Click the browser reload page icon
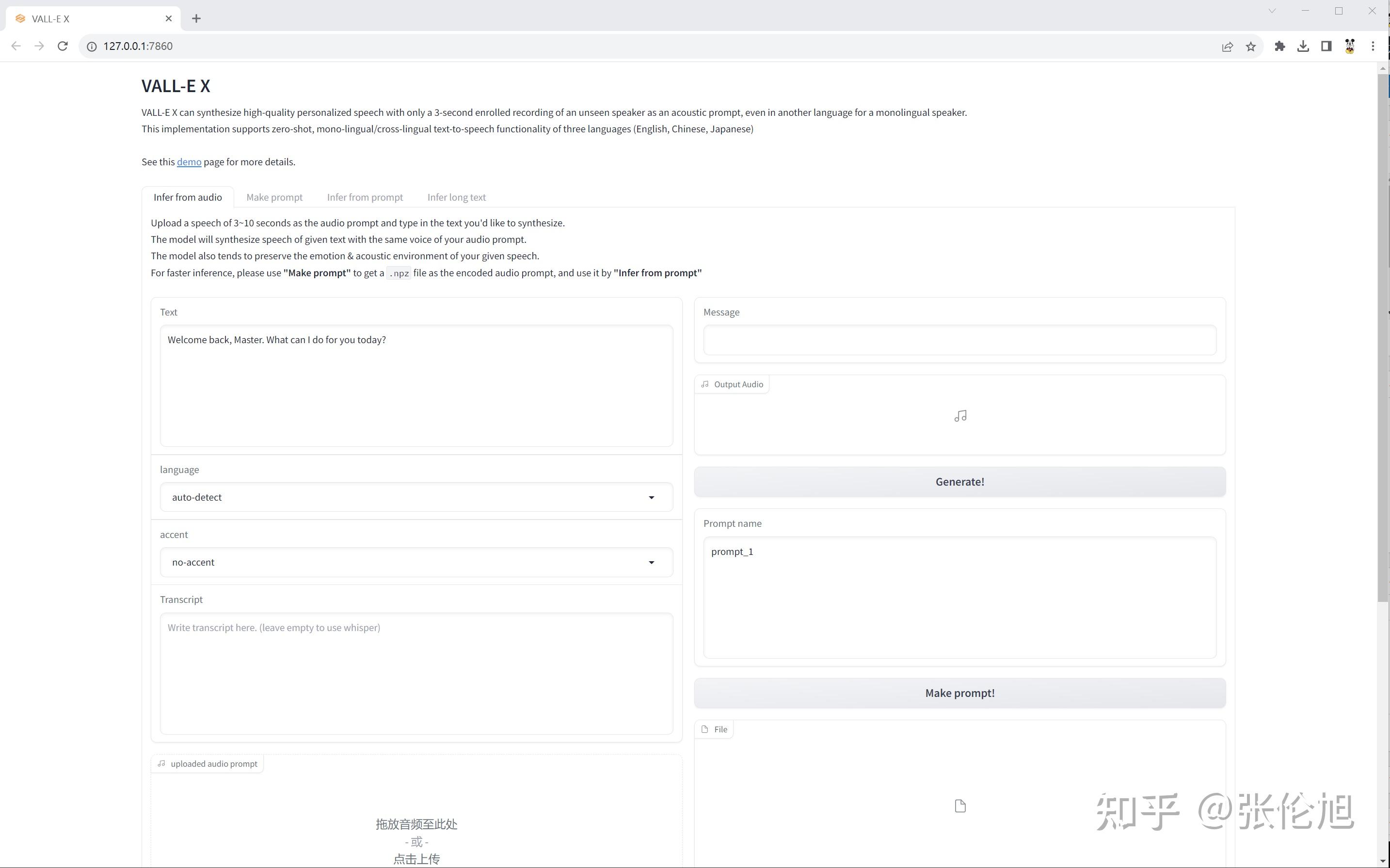Image resolution: width=1390 pixels, height=868 pixels. [x=63, y=46]
